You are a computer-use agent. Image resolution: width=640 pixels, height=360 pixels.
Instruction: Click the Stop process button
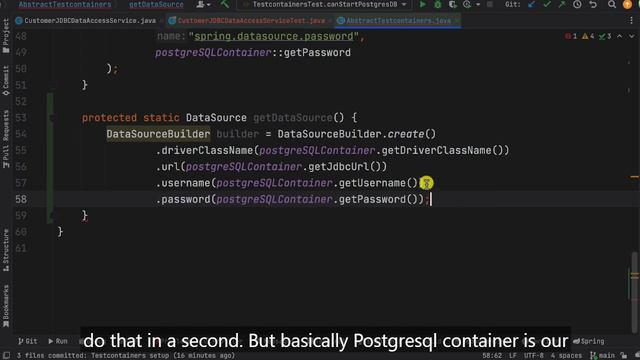pyautogui.click(x=490, y=4)
